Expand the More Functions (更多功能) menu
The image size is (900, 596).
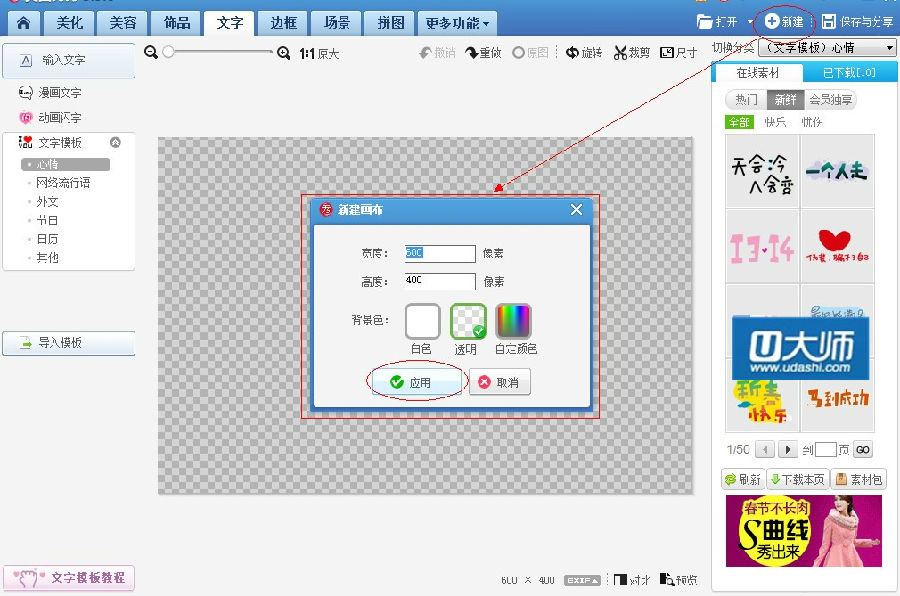tap(457, 22)
